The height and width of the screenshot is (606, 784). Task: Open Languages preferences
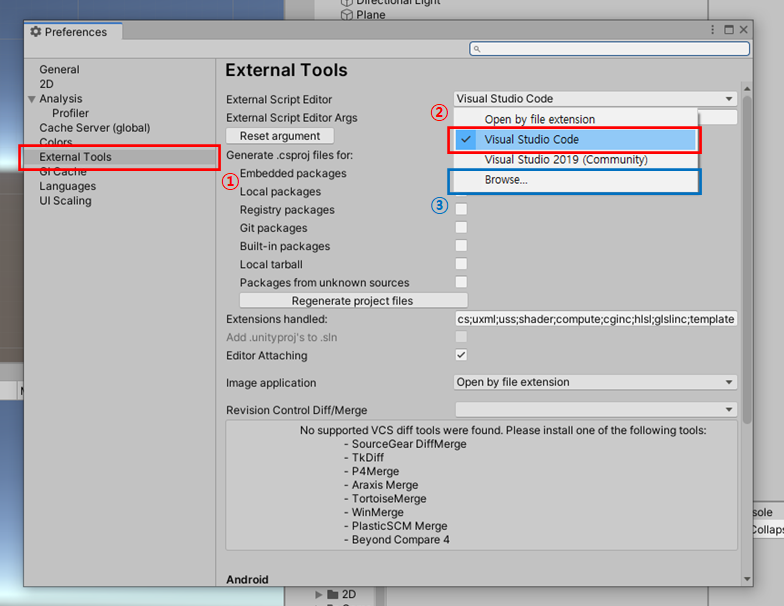68,186
